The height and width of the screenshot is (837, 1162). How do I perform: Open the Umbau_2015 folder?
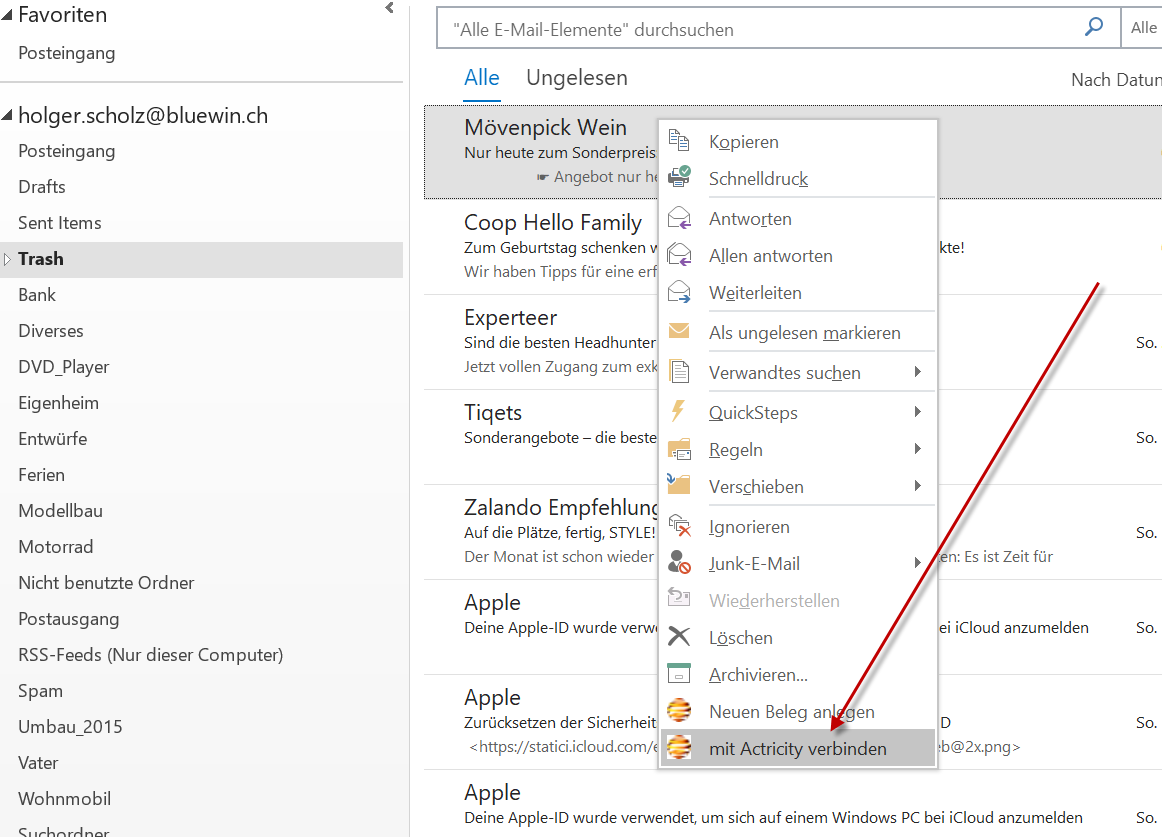[x=70, y=727]
